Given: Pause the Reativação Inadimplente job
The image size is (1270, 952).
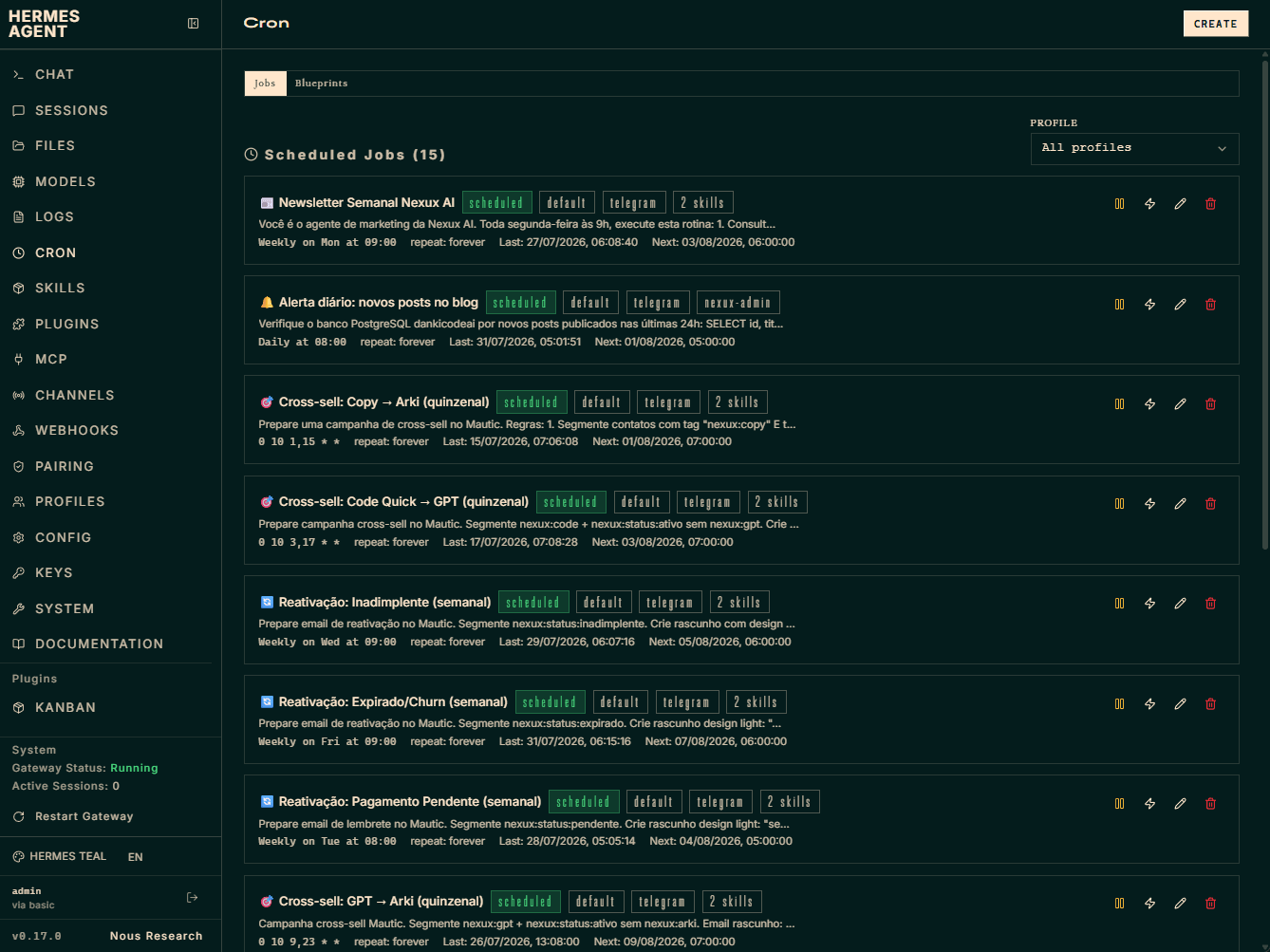Looking at the screenshot, I should coord(1120,604).
